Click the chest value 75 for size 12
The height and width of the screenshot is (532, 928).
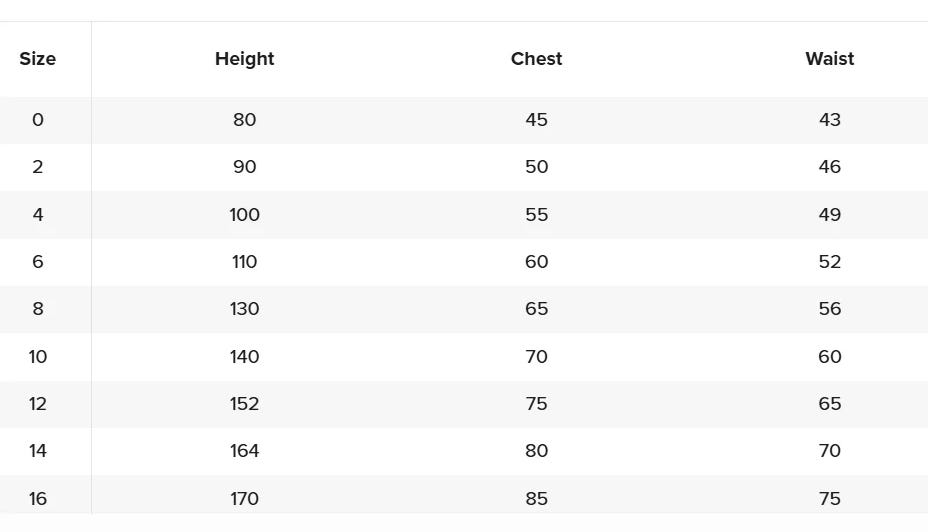536,404
